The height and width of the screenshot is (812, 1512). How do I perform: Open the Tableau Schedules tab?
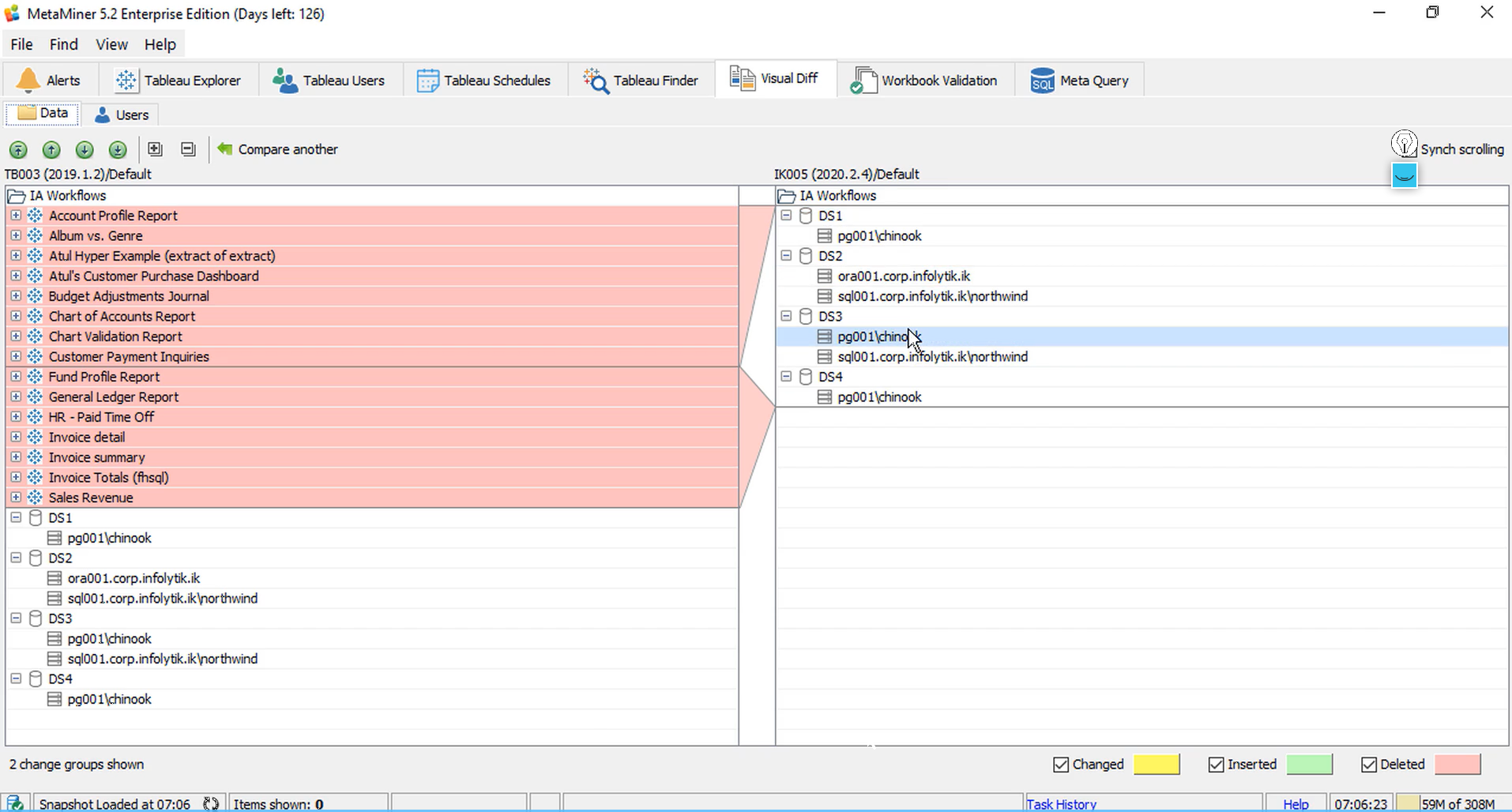tap(484, 80)
